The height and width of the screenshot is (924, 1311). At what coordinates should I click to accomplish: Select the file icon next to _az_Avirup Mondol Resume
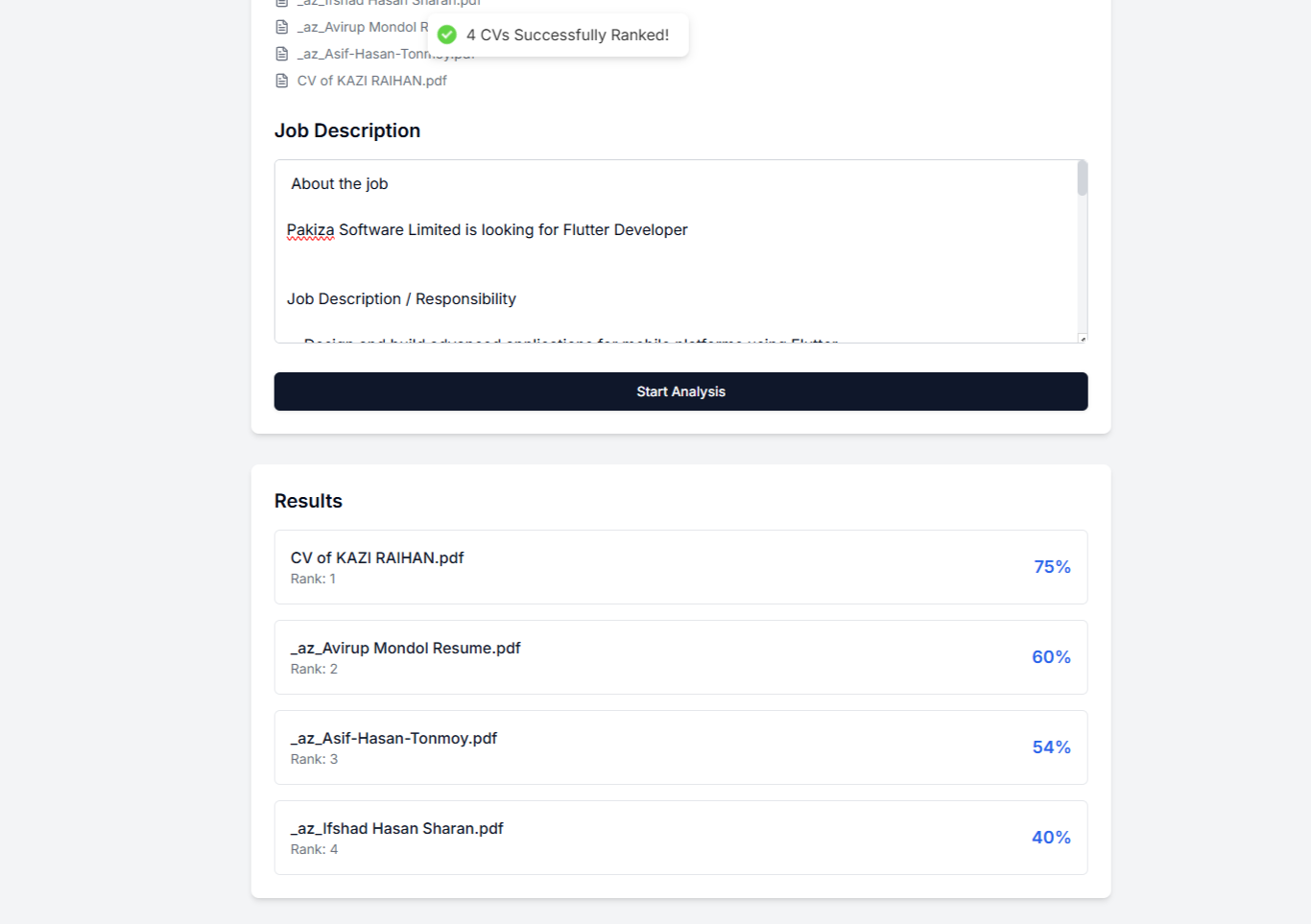pyautogui.click(x=282, y=27)
